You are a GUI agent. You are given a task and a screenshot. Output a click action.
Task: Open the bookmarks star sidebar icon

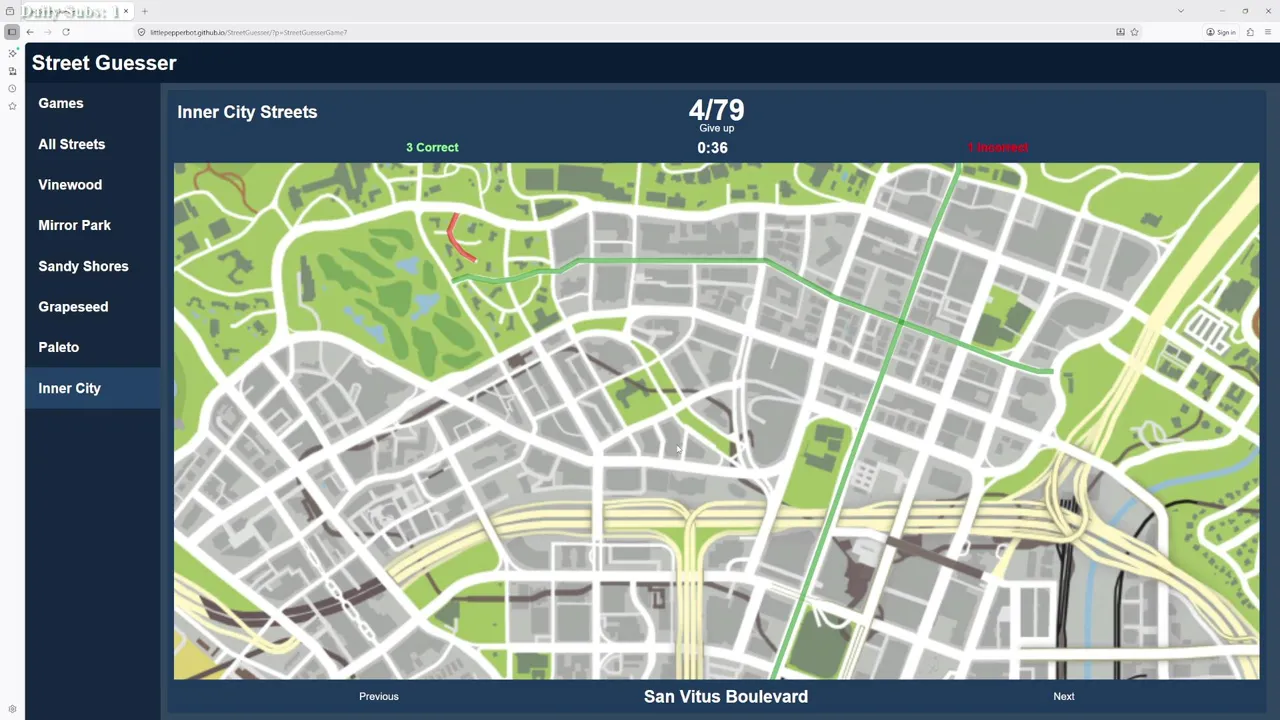(x=12, y=106)
